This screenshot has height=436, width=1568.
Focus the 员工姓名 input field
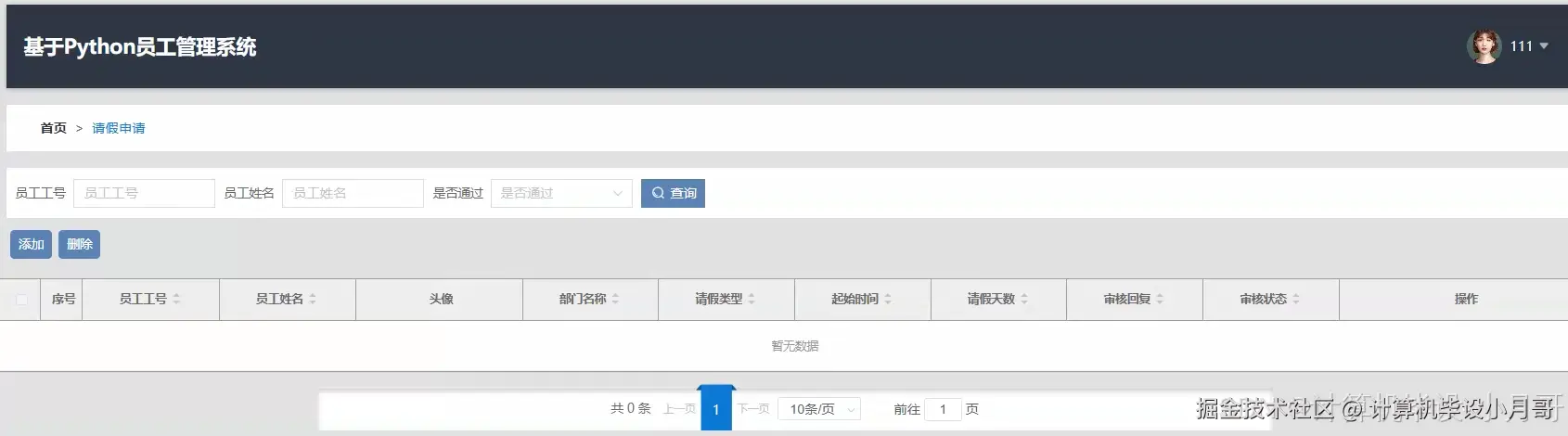353,193
